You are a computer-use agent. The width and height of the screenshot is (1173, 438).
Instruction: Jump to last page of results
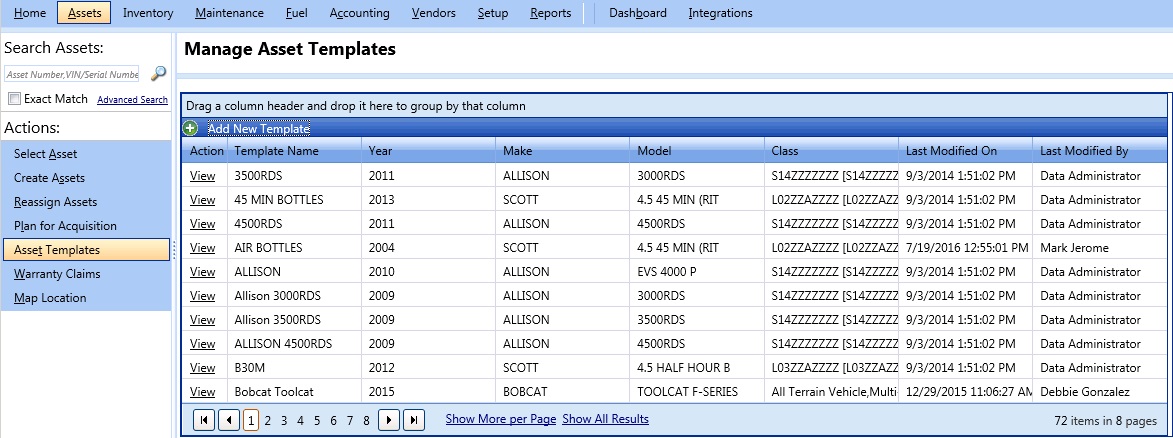pos(414,420)
